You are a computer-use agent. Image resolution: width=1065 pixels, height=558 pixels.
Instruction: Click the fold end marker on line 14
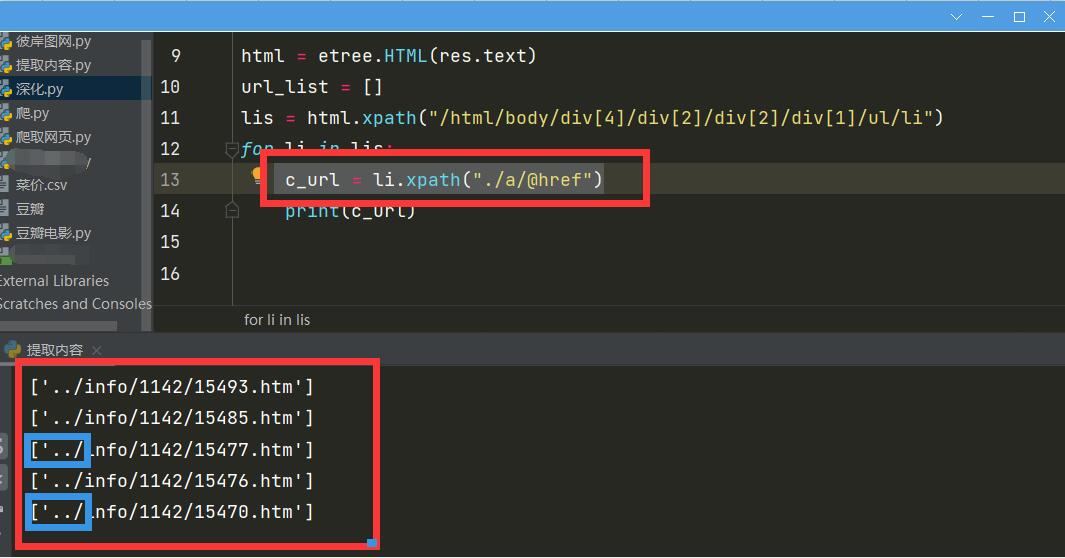coord(232,210)
